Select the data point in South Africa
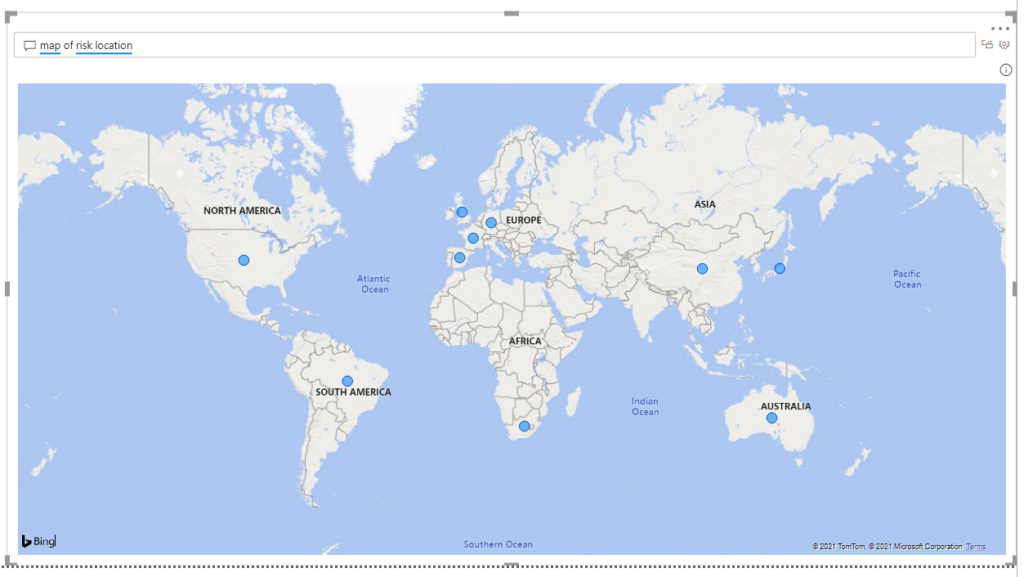 (524, 426)
